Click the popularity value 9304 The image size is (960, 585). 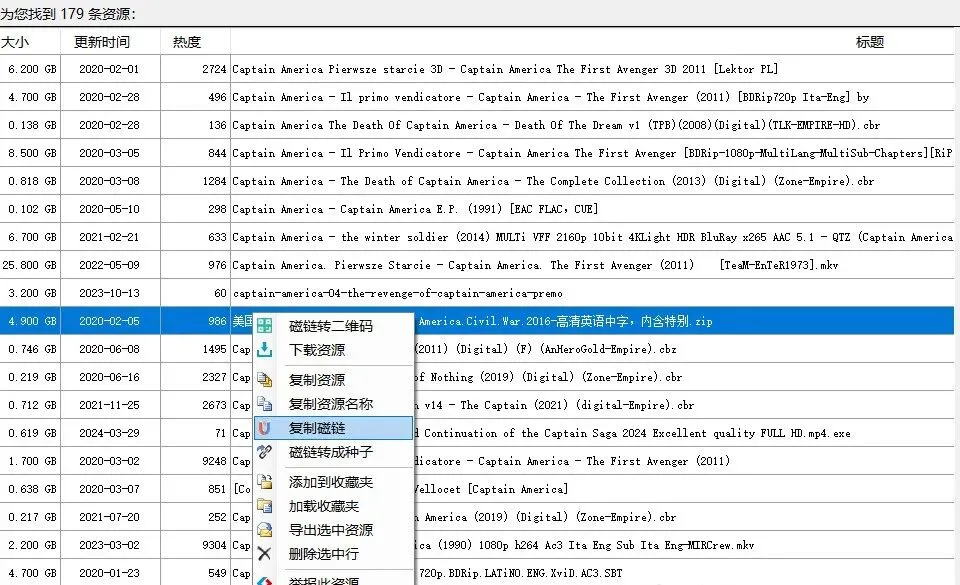(214, 545)
